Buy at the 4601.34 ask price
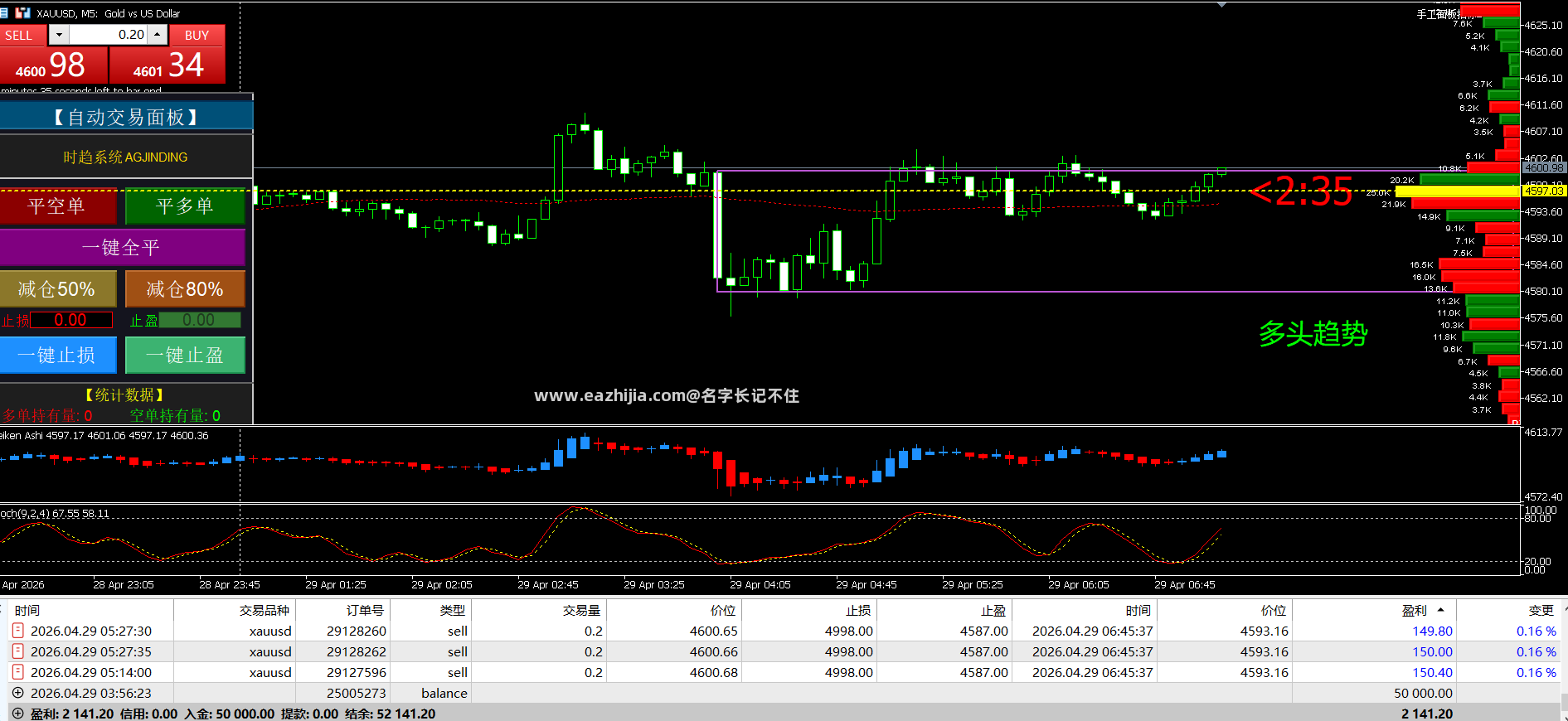The height and width of the screenshot is (721, 1568). pos(167,65)
